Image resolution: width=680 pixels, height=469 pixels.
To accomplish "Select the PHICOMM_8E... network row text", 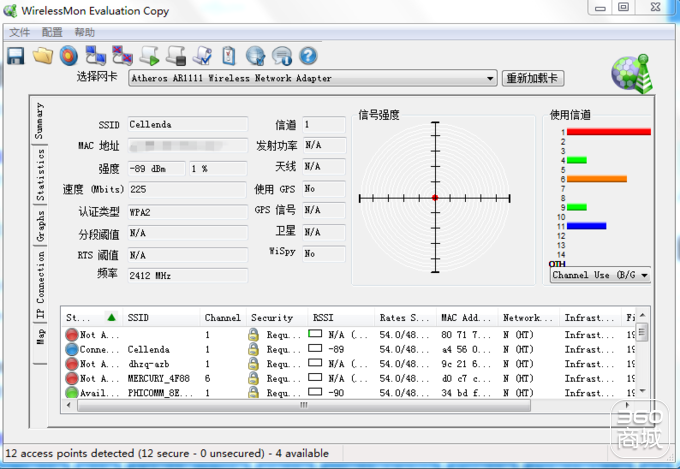I will point(160,393).
